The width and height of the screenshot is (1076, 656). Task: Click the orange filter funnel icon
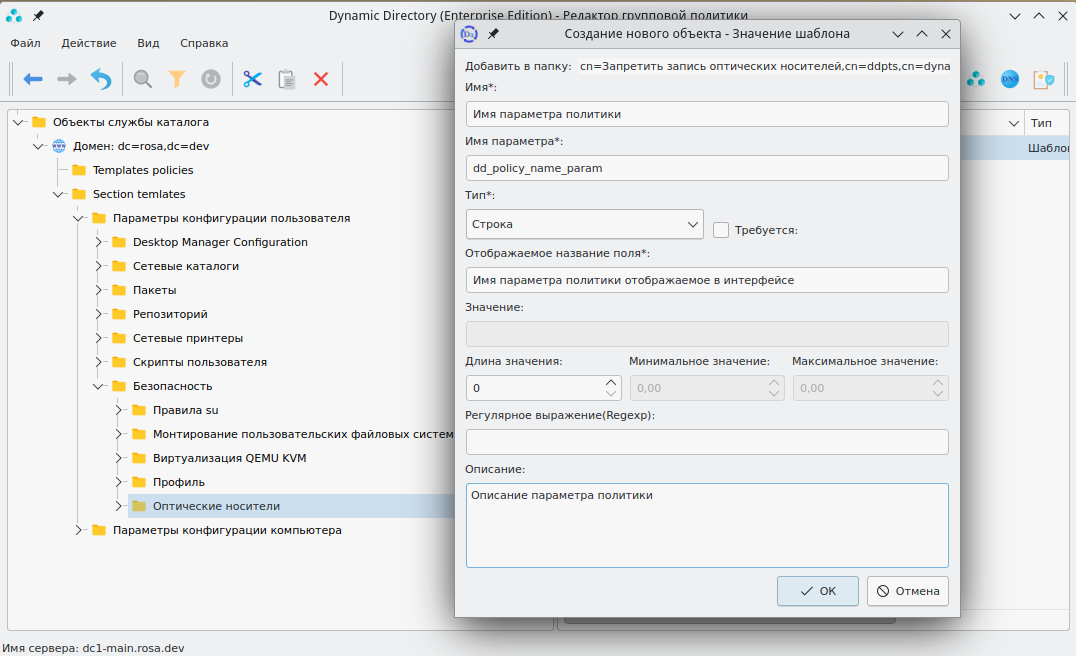(177, 79)
